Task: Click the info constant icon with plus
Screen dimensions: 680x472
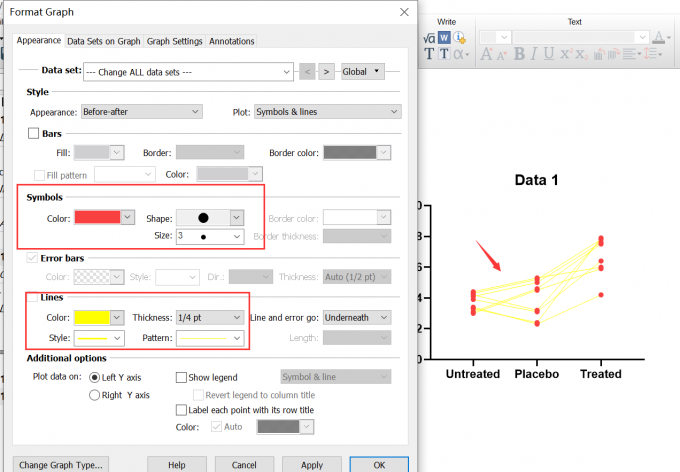Action: 459,38
